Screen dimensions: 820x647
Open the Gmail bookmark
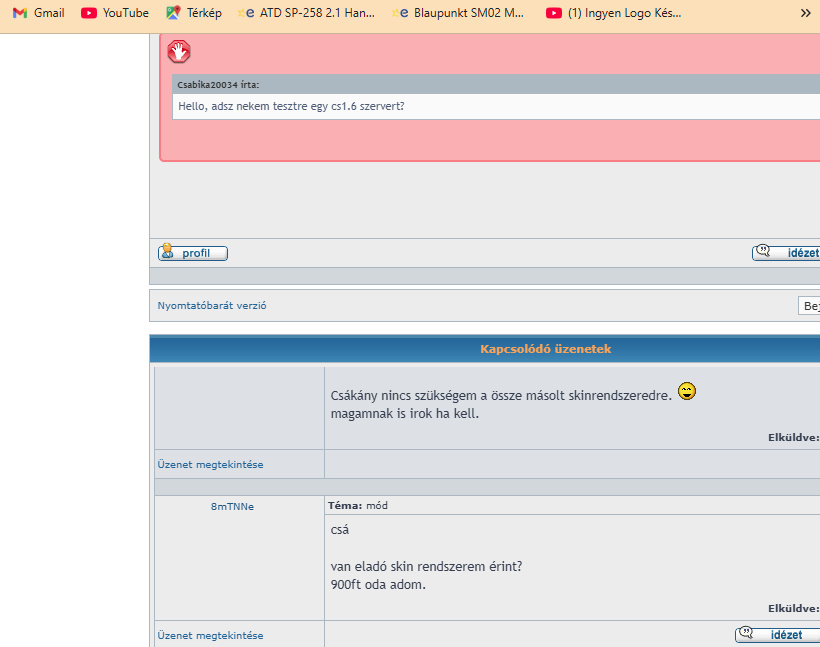pos(38,13)
